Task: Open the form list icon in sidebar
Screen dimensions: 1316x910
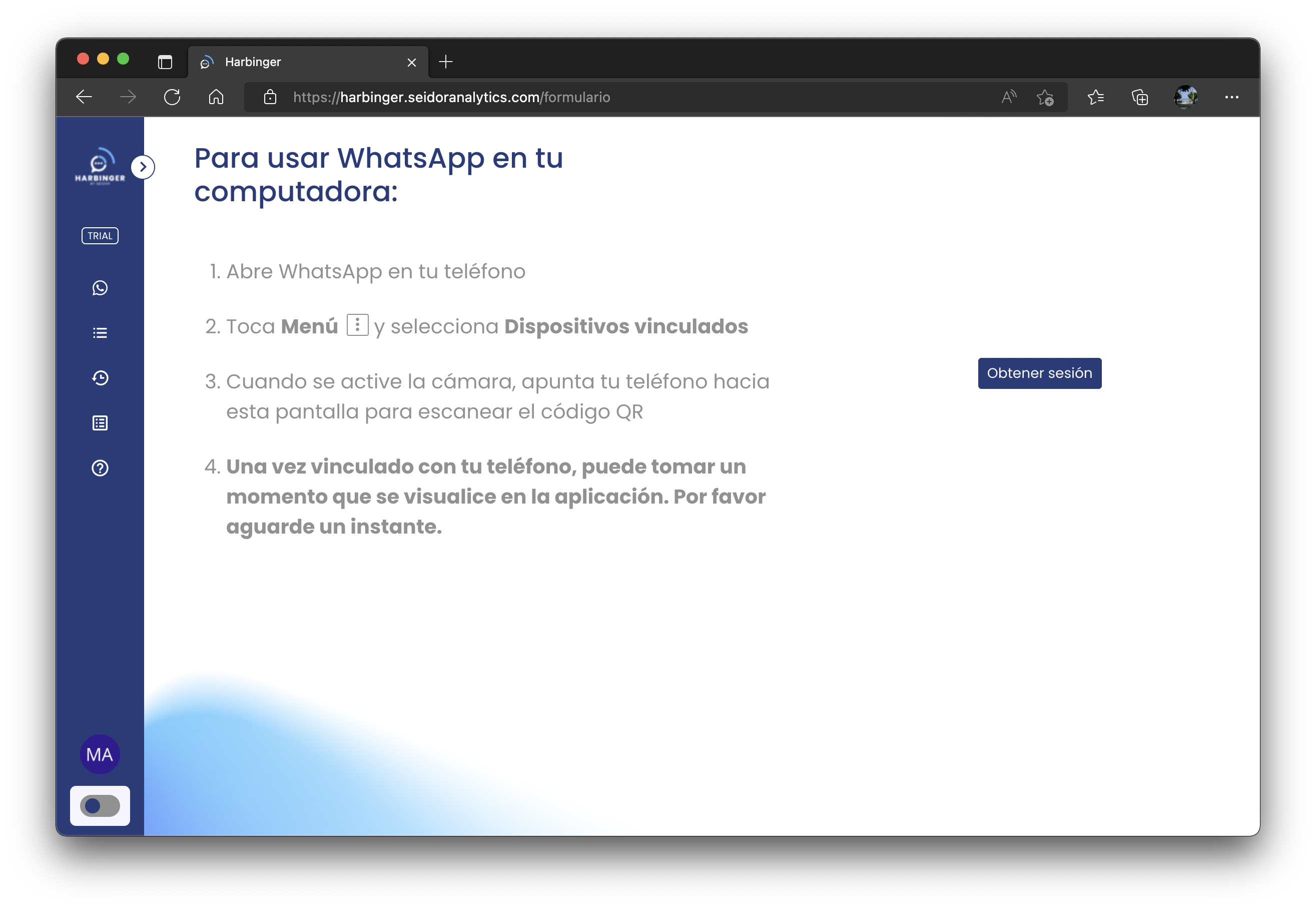Action: (100, 423)
